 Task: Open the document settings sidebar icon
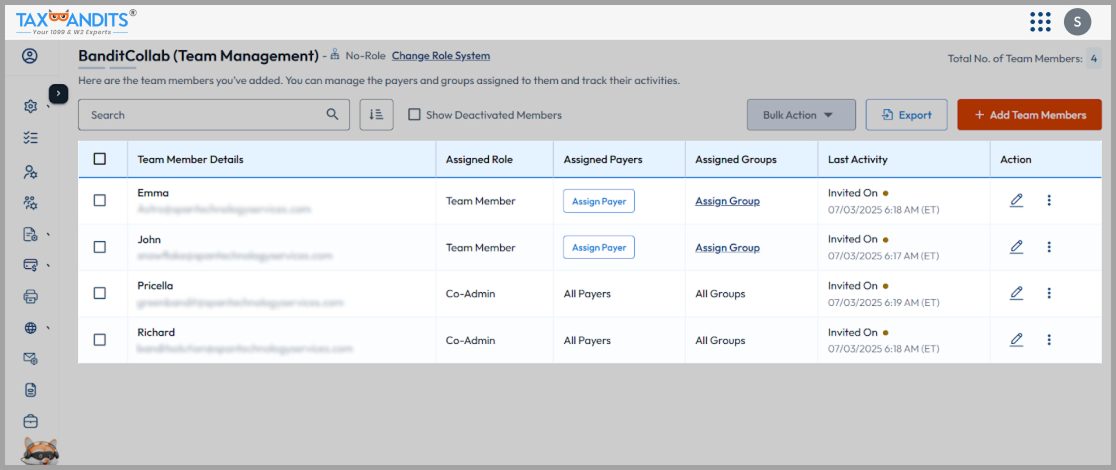(30, 234)
